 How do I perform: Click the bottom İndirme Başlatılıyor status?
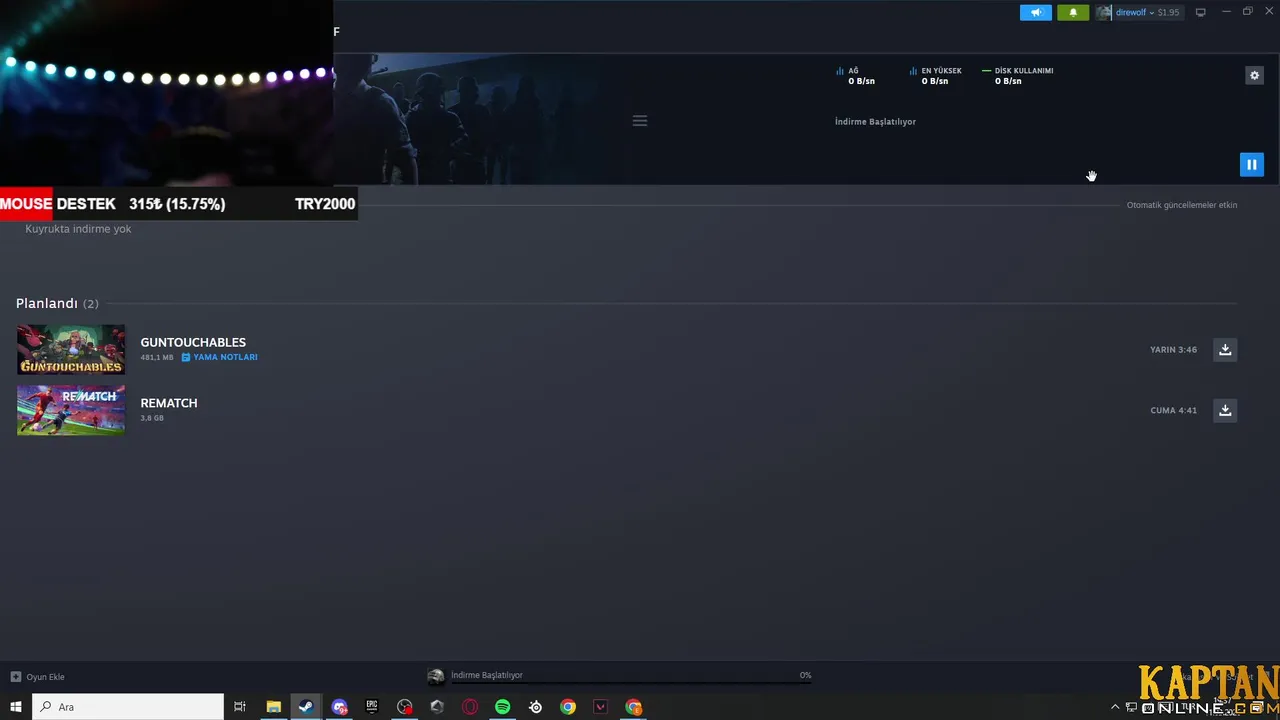(486, 675)
